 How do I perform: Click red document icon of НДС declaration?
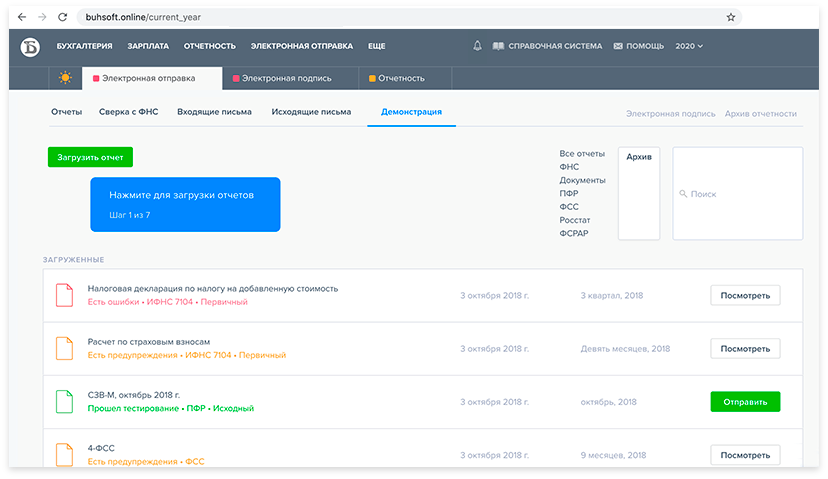[x=64, y=295]
